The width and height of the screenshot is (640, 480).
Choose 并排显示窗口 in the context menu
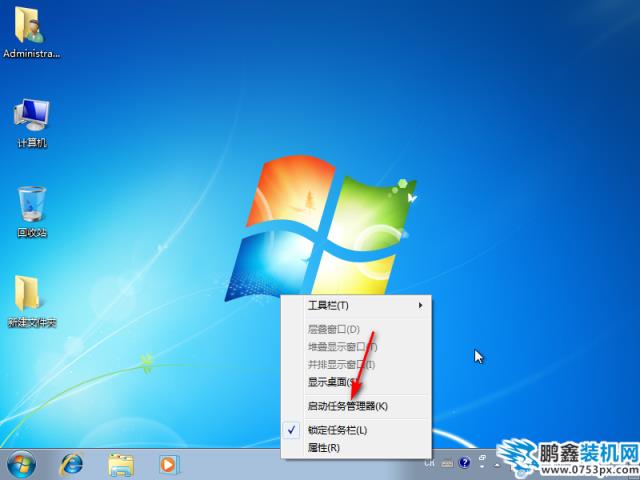pos(356,364)
